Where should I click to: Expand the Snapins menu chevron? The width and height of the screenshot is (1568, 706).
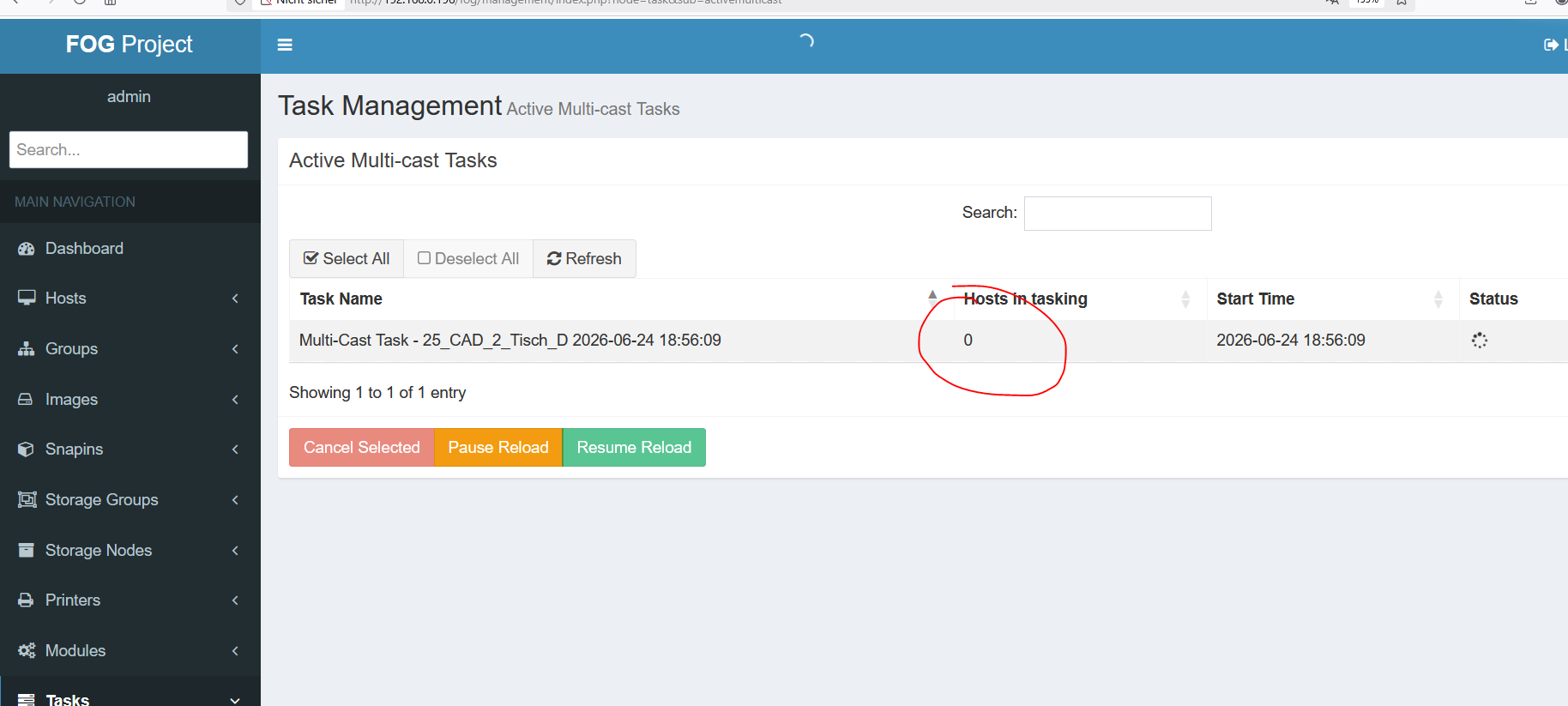(x=235, y=450)
